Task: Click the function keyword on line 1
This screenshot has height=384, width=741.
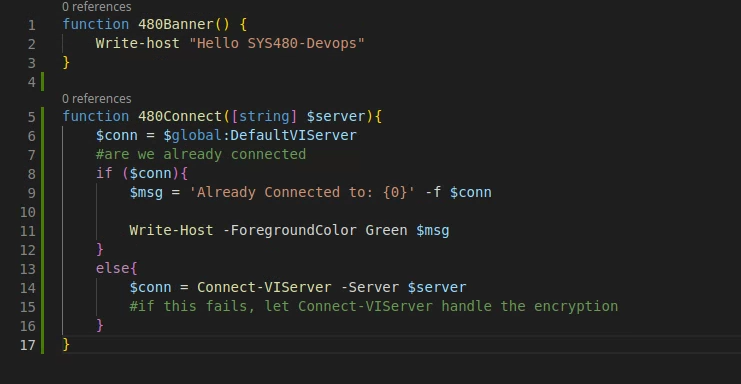Action: 95,24
